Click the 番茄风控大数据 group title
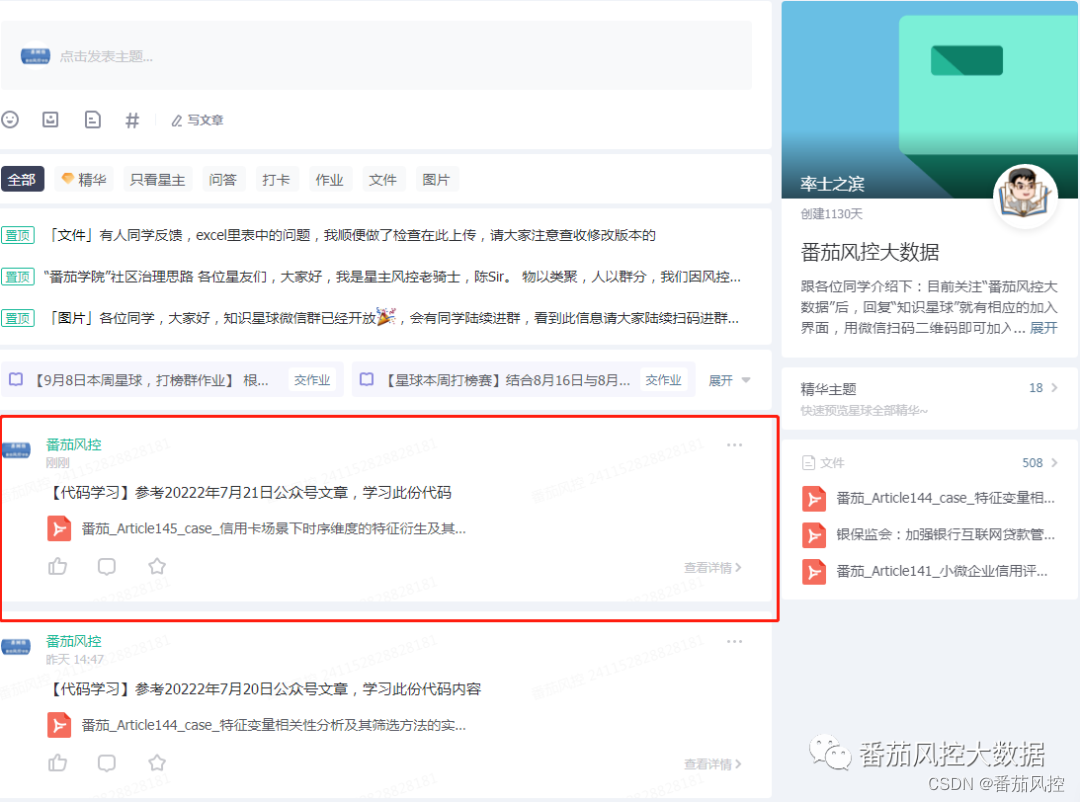 870,252
